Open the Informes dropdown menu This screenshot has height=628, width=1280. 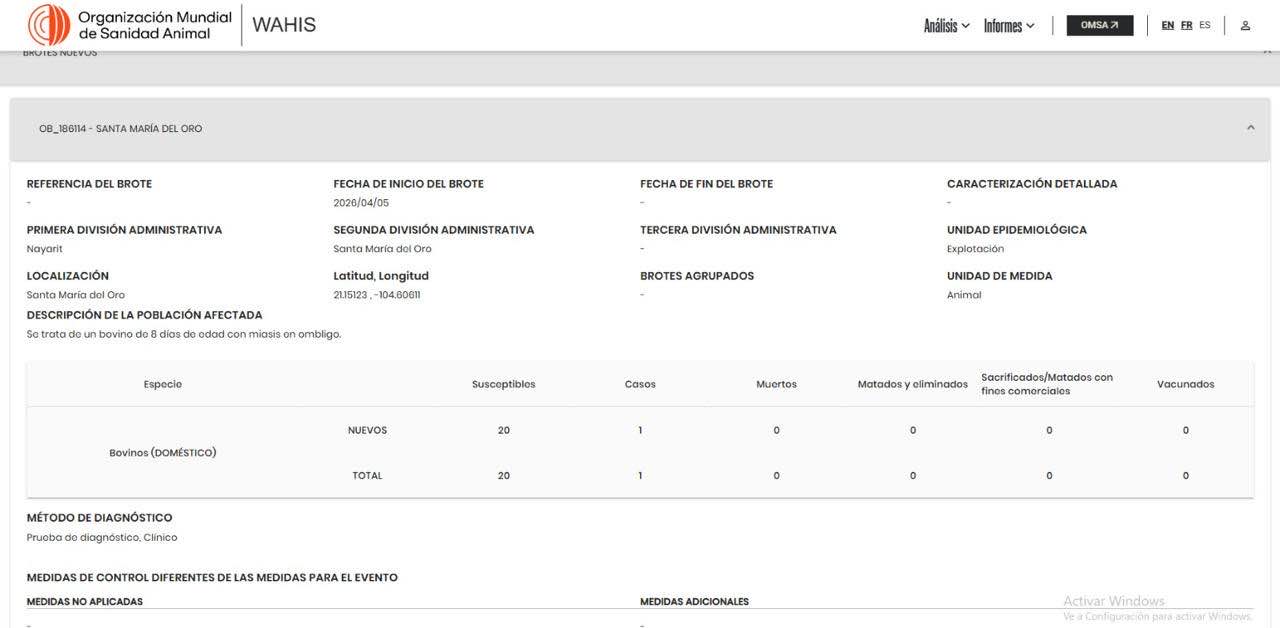point(1008,26)
